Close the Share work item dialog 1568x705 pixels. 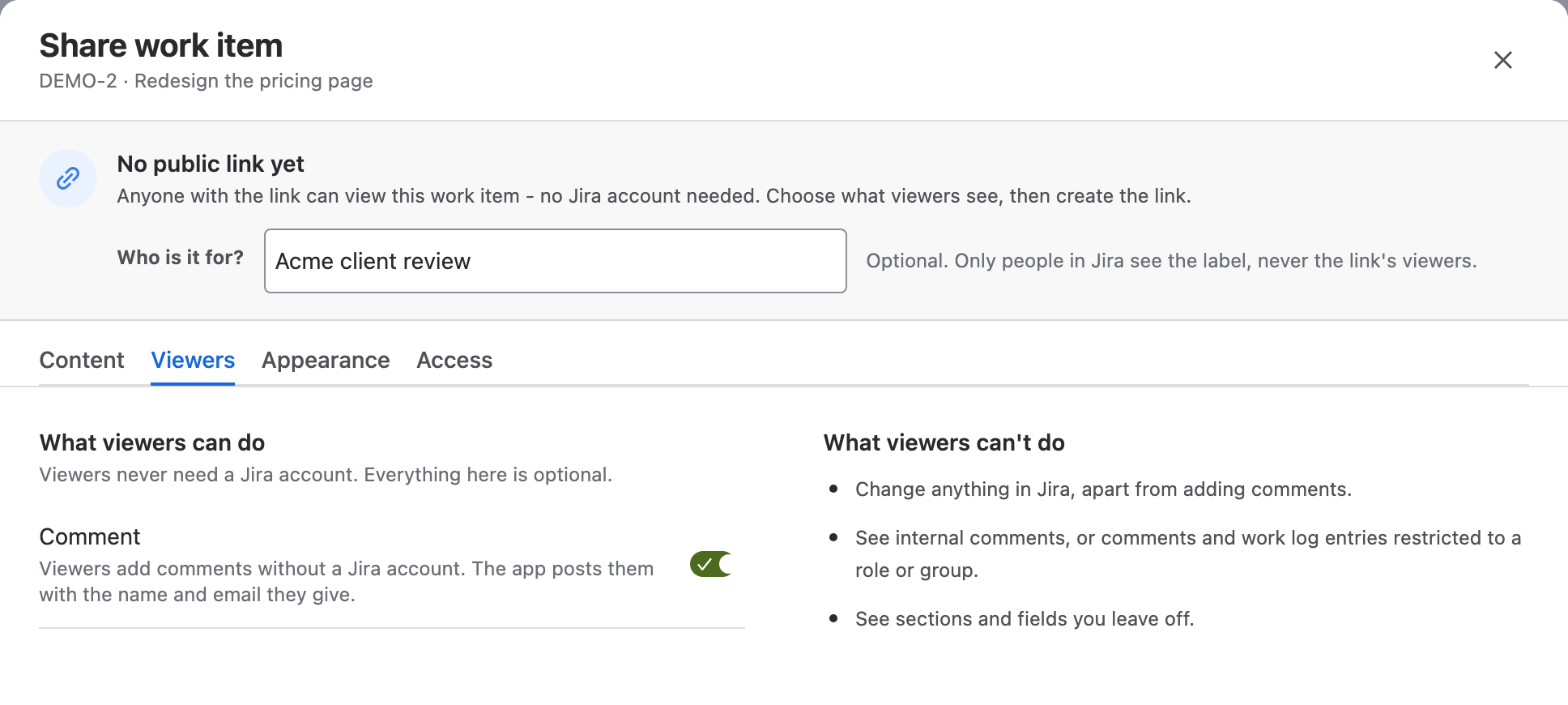click(x=1502, y=60)
